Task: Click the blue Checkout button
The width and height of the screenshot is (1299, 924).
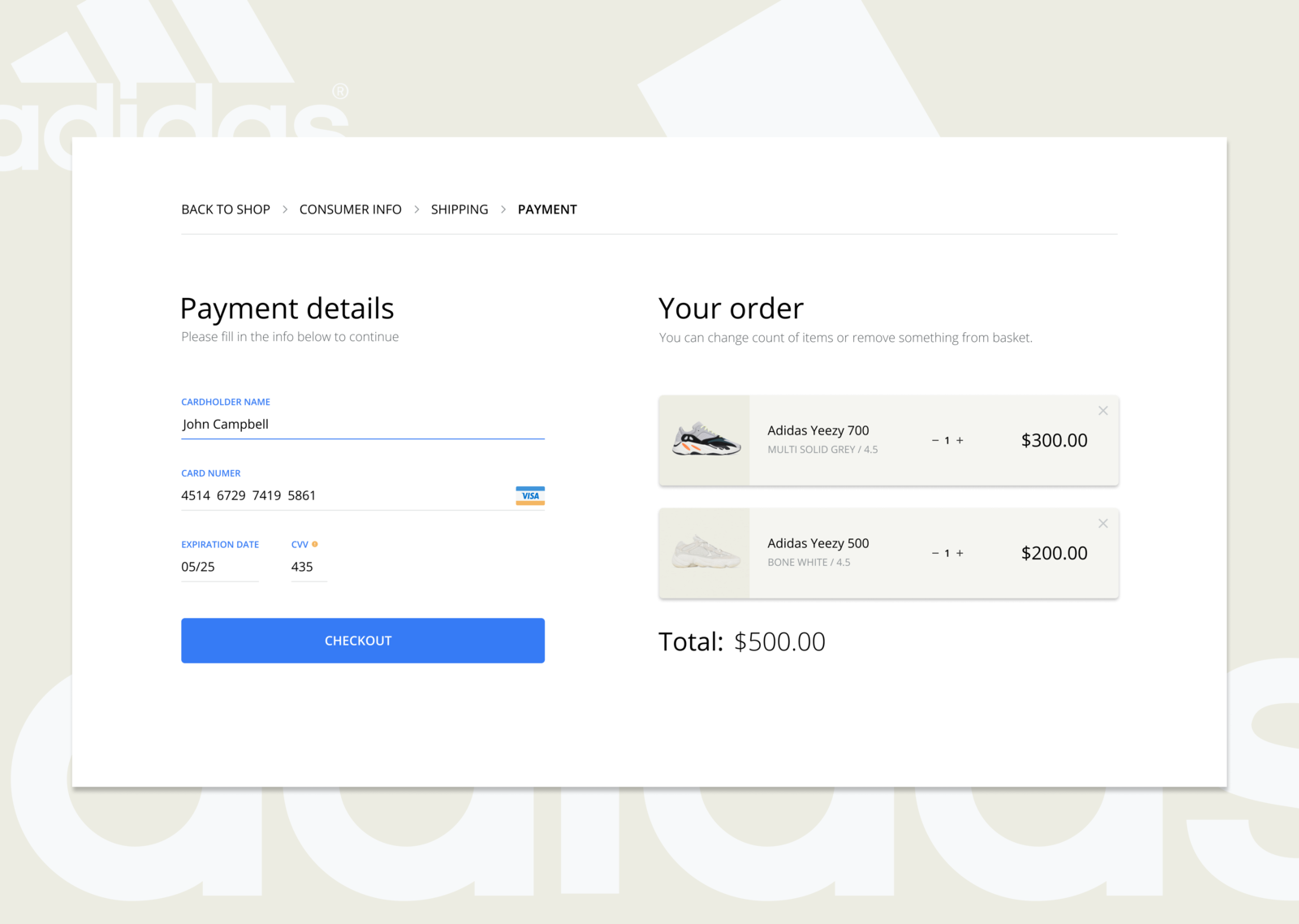Action: [363, 641]
